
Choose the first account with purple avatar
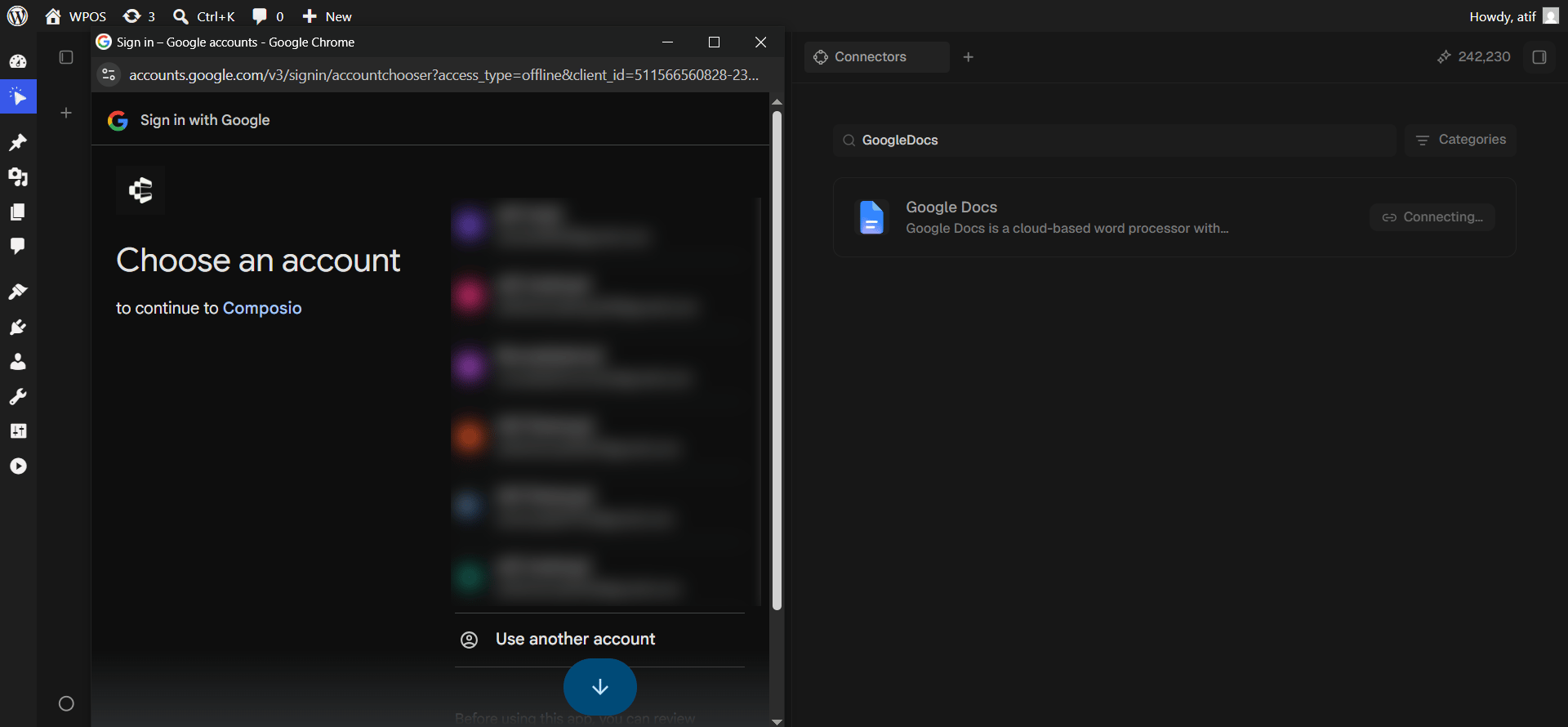[x=598, y=225]
